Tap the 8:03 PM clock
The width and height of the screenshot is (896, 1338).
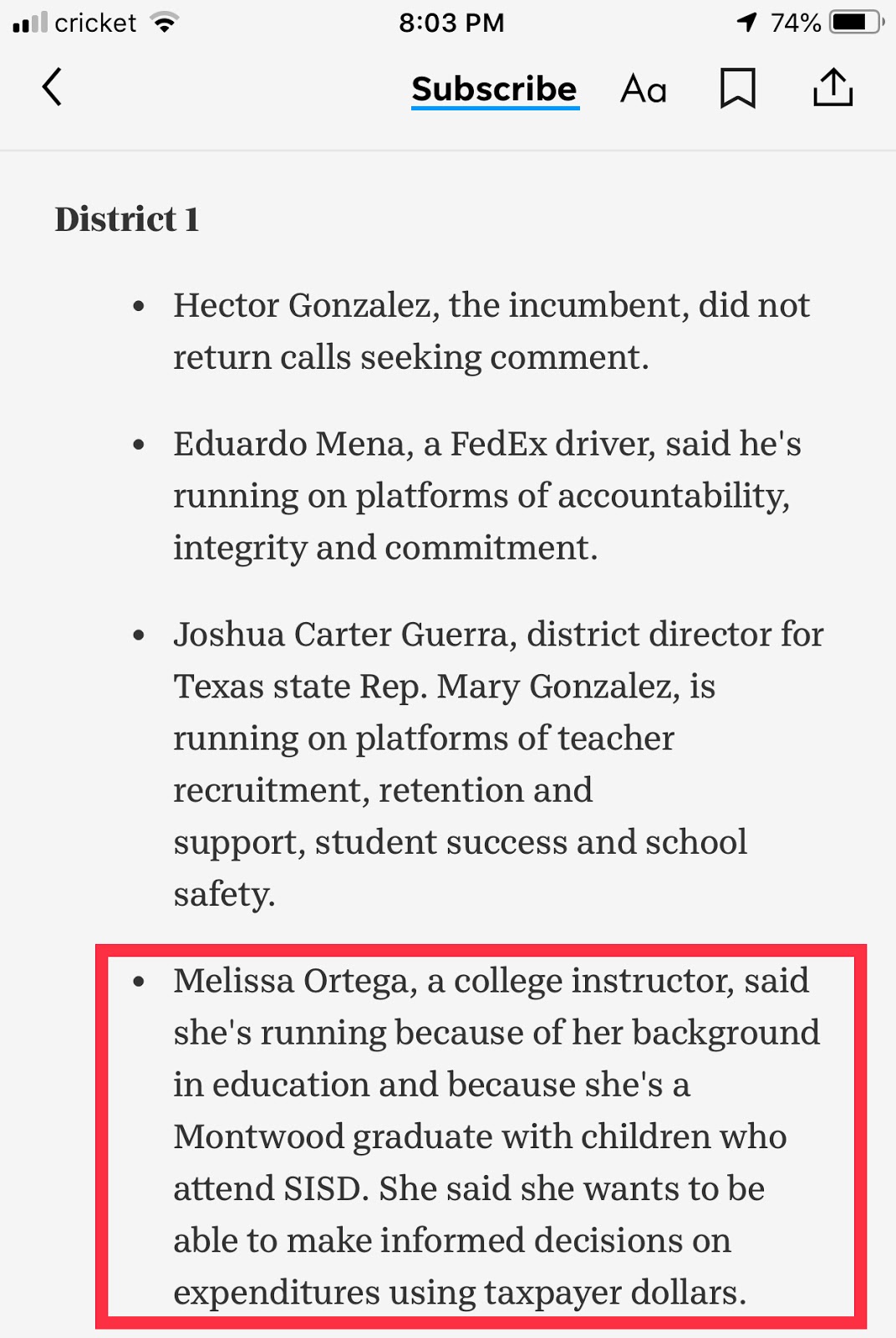451,23
